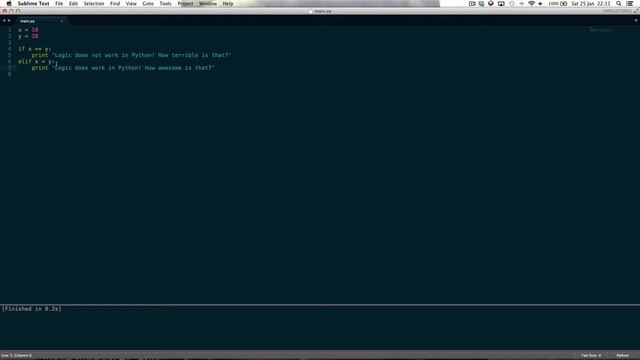Viewport: 640px width, 360px height.
Task: Open the Selection menu
Action: (94, 4)
